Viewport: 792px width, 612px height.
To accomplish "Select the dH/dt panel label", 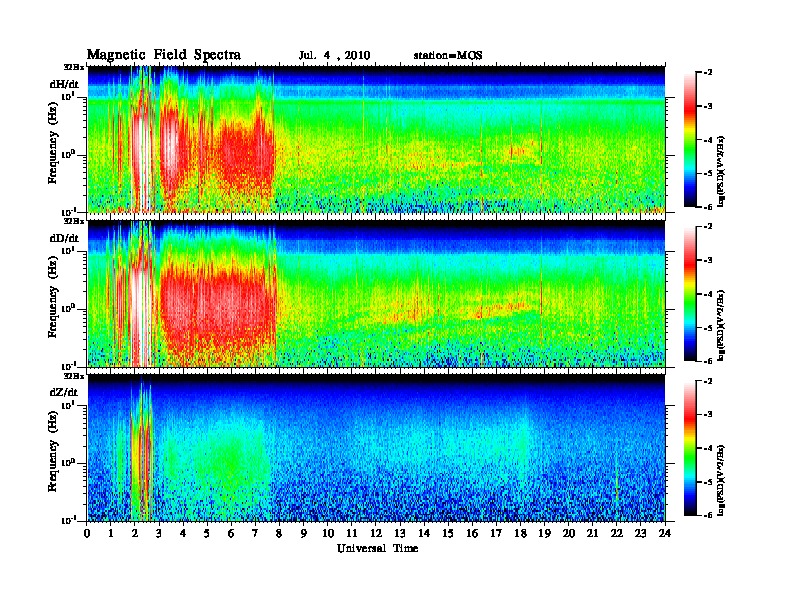I will (64, 84).
